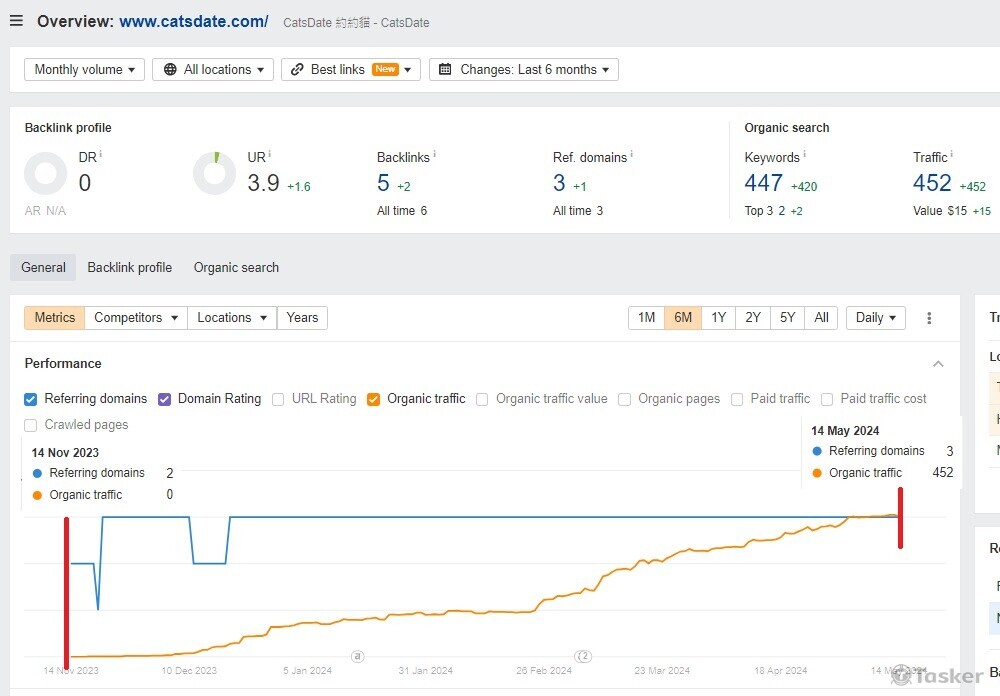Click the info icon beside Keywords
This screenshot has height=696, width=1000.
(x=804, y=155)
